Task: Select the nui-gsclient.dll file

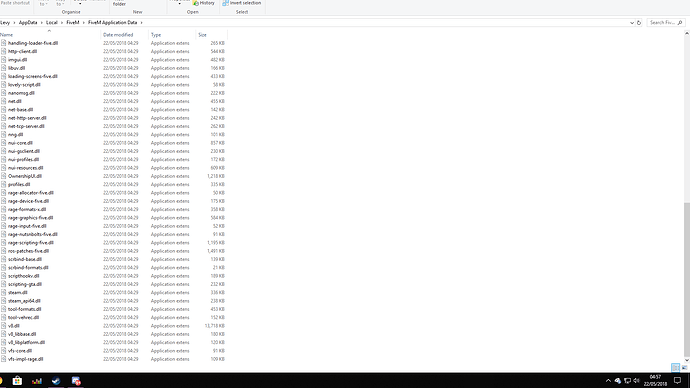Action: click(24, 151)
